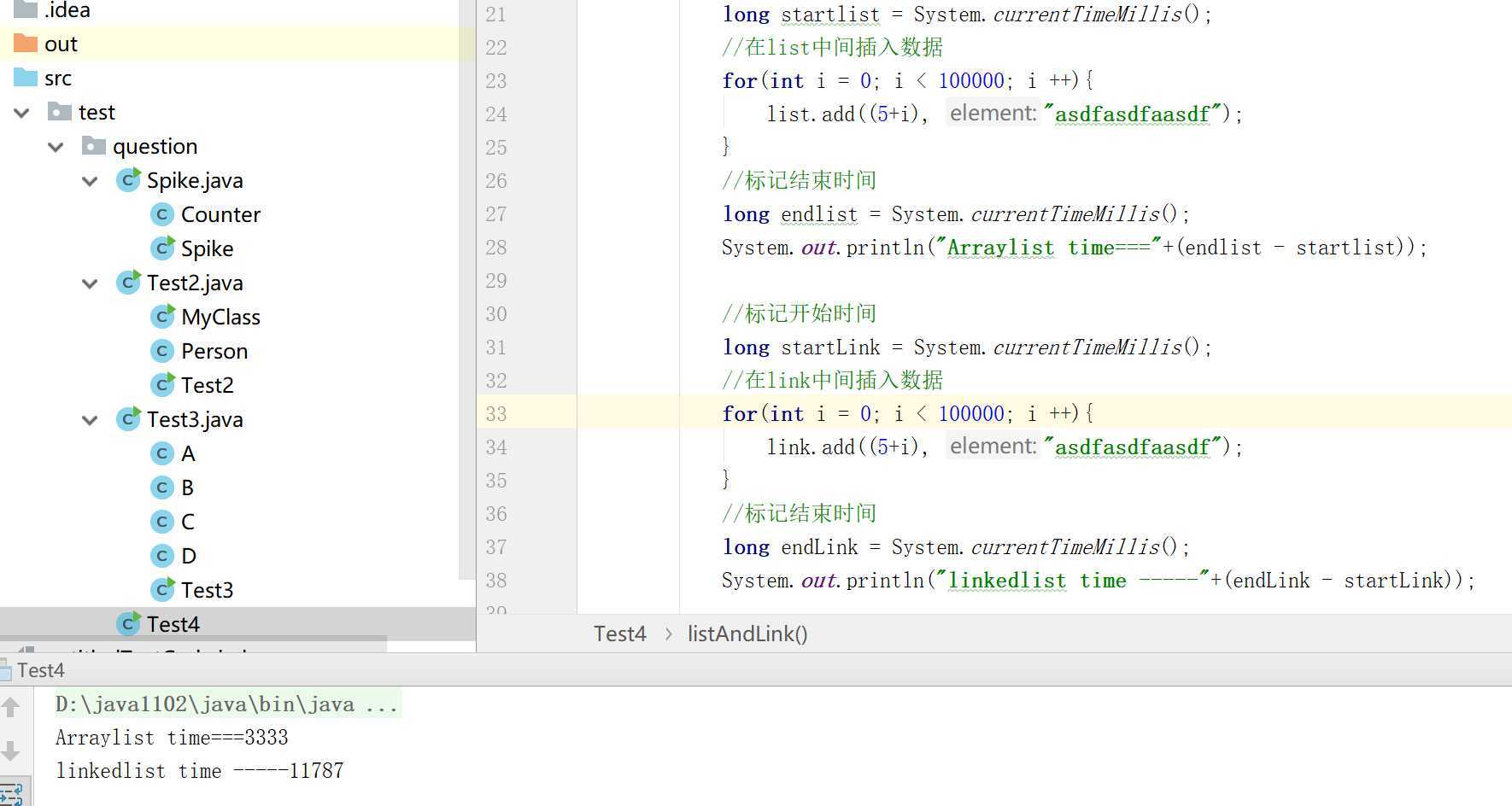Click the "Arraylist time===3333" output line
The height and width of the screenshot is (806, 1512).
coord(172,737)
